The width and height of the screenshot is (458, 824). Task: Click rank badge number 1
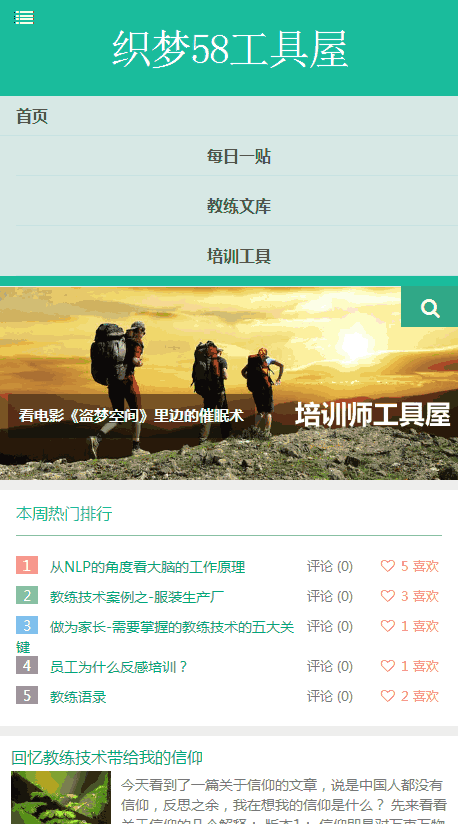(27, 565)
